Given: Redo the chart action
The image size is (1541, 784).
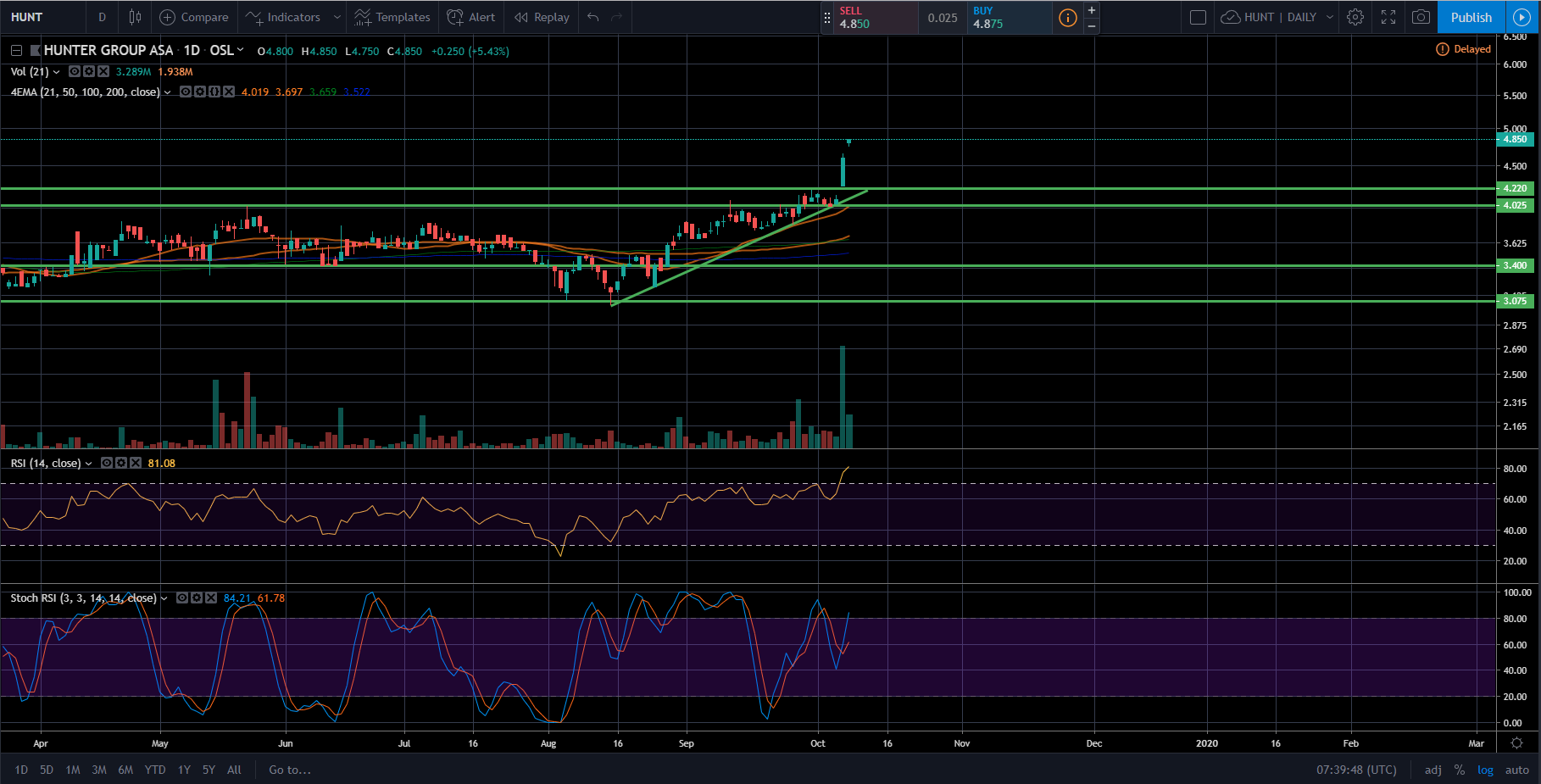Looking at the screenshot, I should 617,17.
